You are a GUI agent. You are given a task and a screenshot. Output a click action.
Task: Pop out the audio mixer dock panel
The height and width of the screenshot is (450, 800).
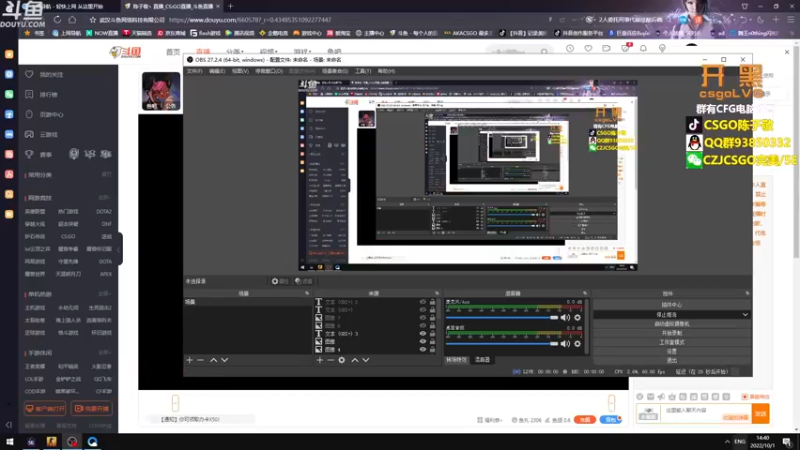click(585, 293)
